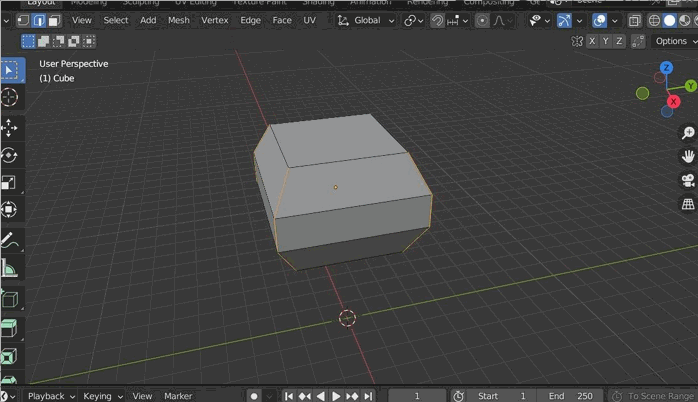The image size is (698, 402).
Task: Click the timeline View button
Action: pyautogui.click(x=142, y=396)
